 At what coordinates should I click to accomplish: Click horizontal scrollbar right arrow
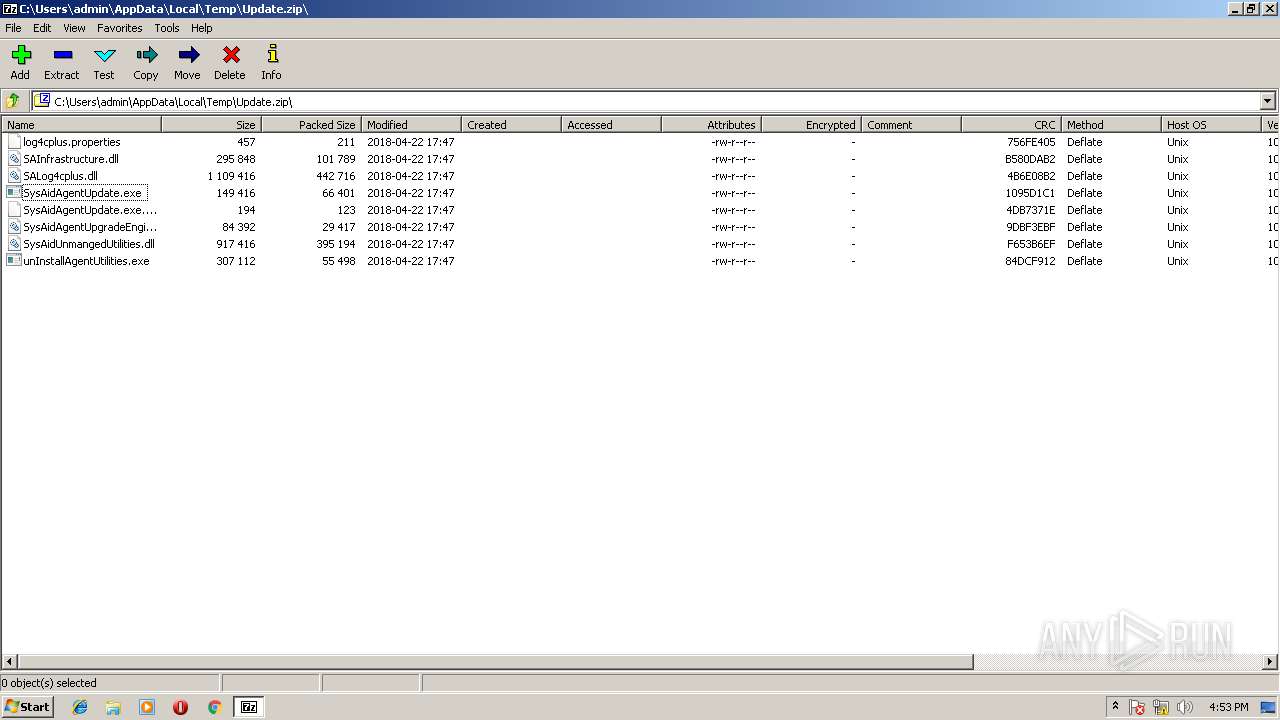[x=1271, y=662]
